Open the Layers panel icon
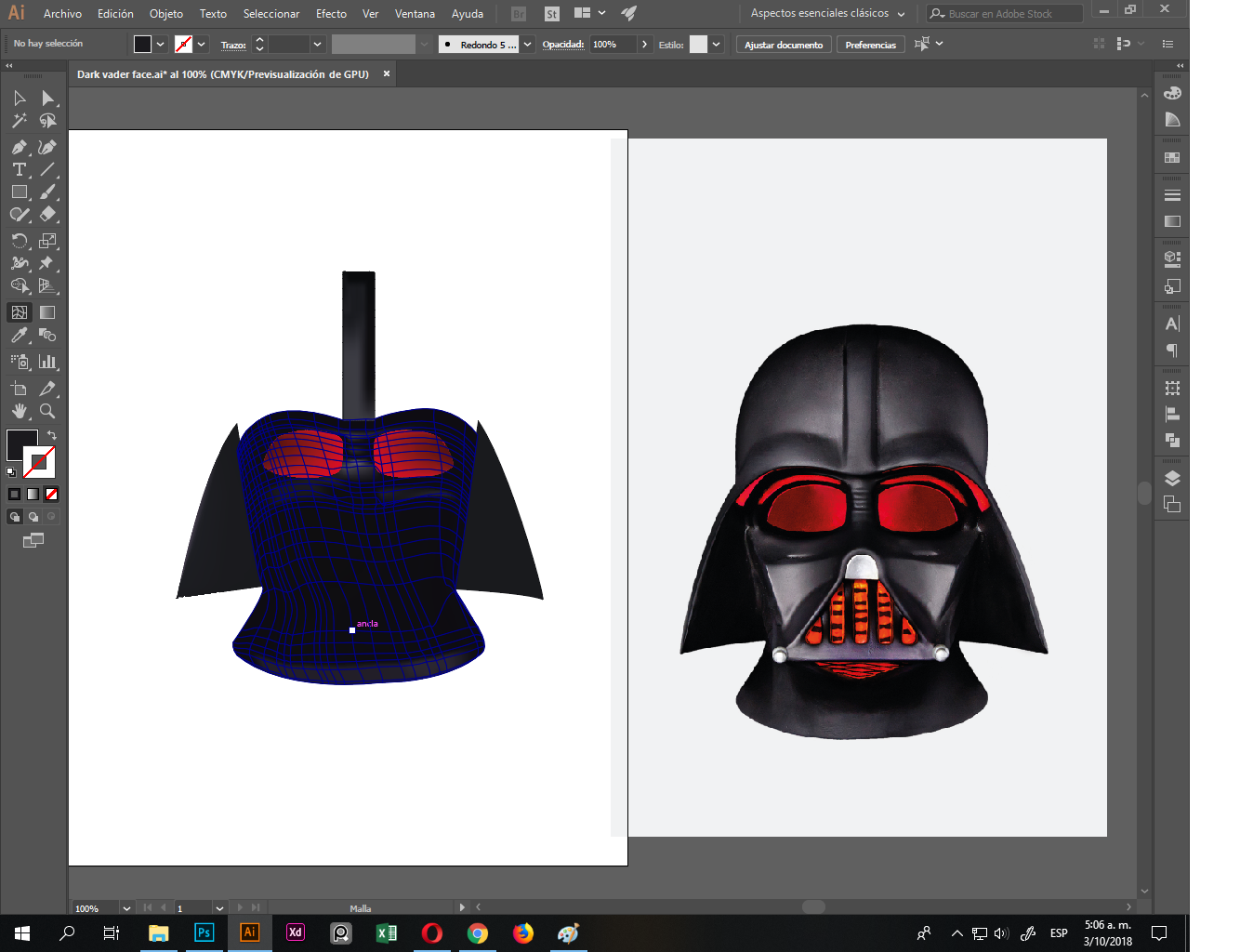The width and height of the screenshot is (1253, 952). (1172, 479)
